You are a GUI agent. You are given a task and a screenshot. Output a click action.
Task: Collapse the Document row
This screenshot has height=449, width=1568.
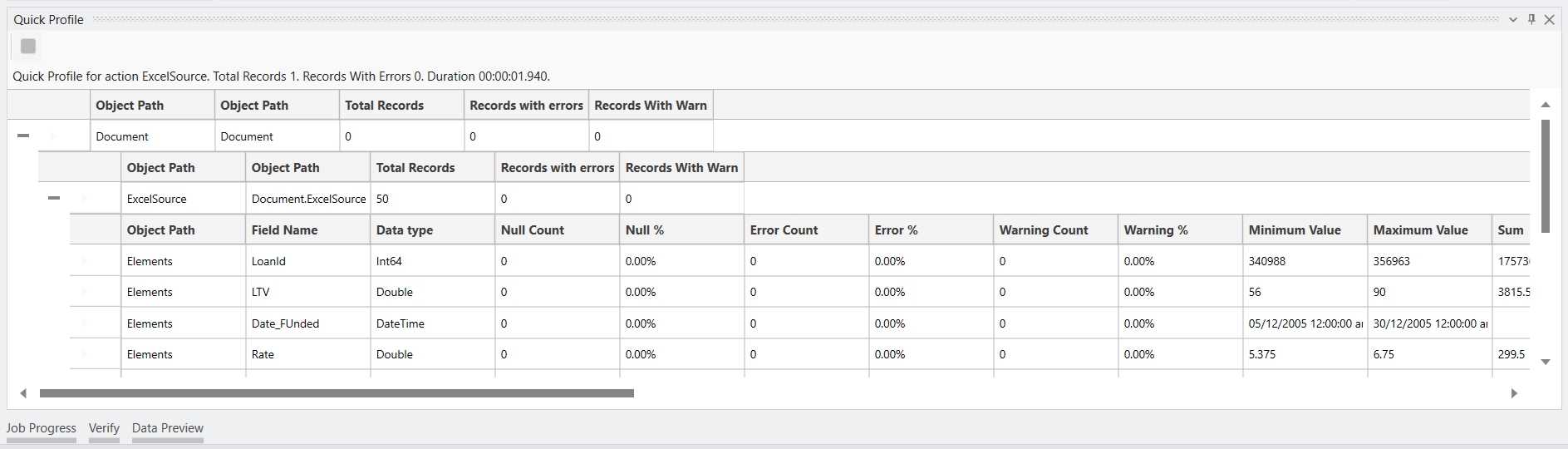click(x=23, y=136)
